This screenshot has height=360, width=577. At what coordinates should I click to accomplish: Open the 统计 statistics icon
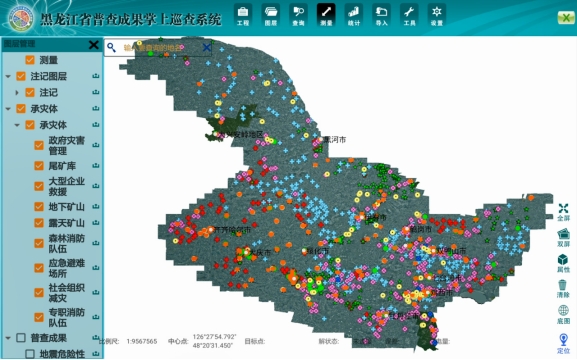click(x=354, y=15)
